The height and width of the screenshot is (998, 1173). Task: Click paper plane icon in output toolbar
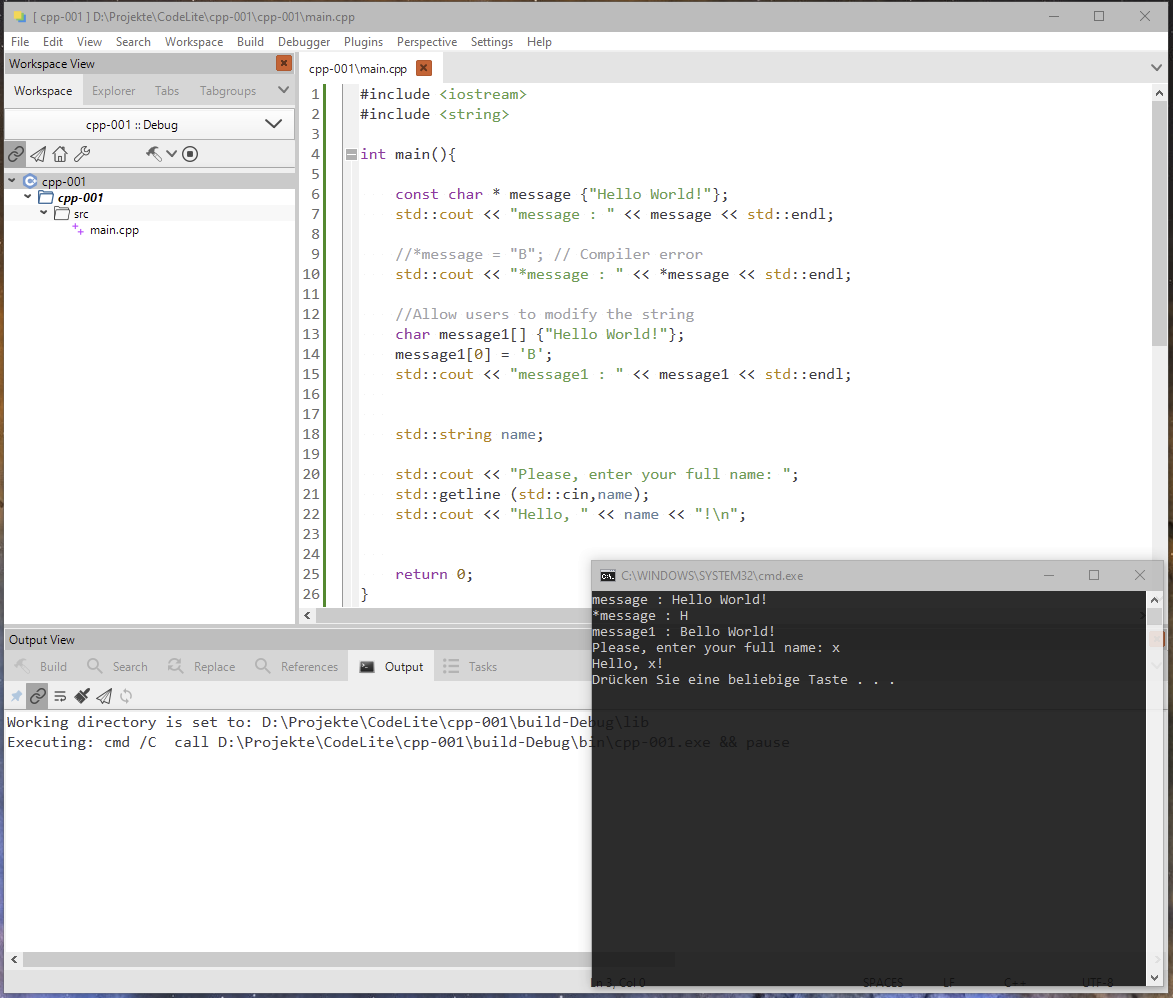[x=104, y=697]
